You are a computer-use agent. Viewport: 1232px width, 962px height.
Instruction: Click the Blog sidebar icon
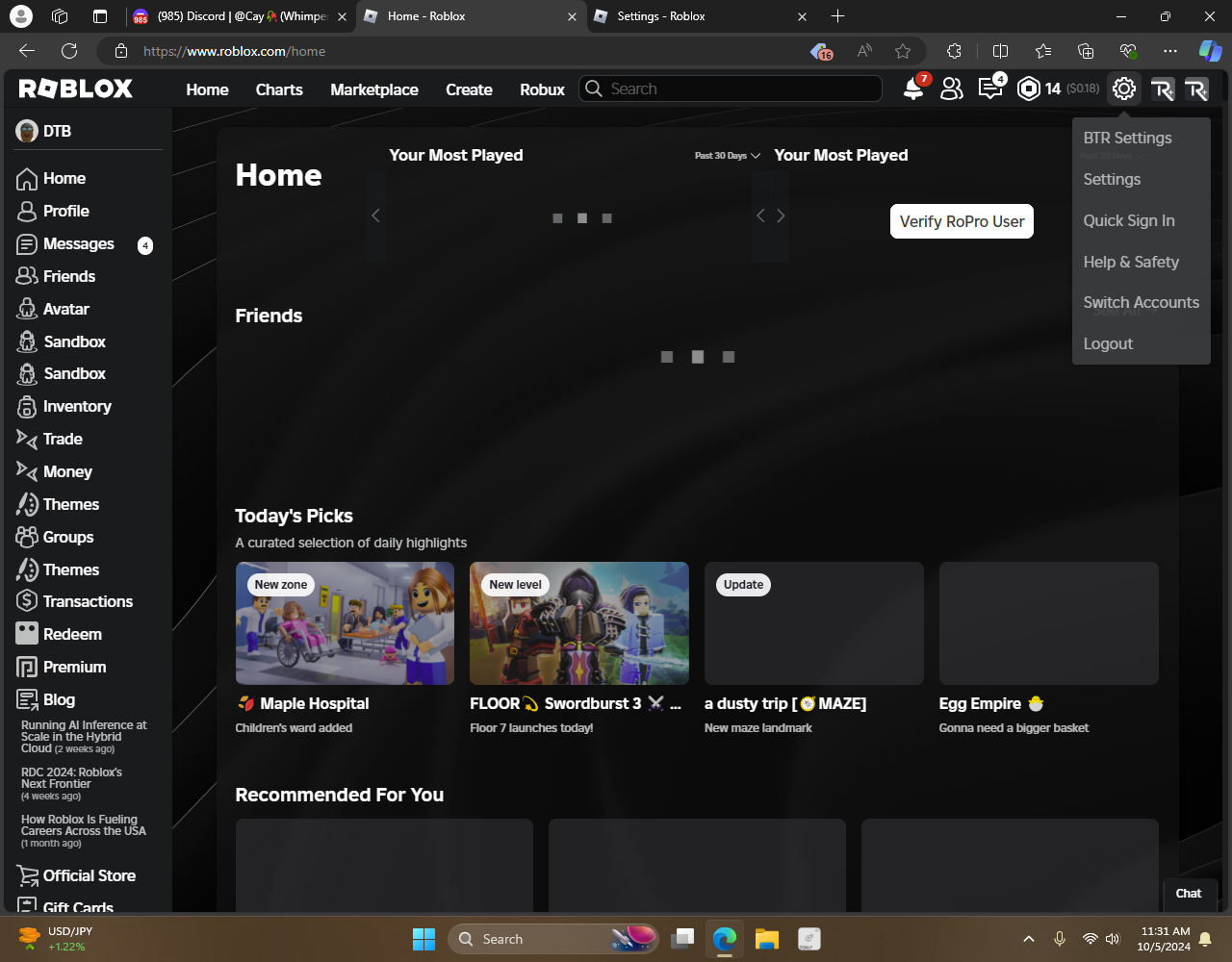tap(27, 700)
